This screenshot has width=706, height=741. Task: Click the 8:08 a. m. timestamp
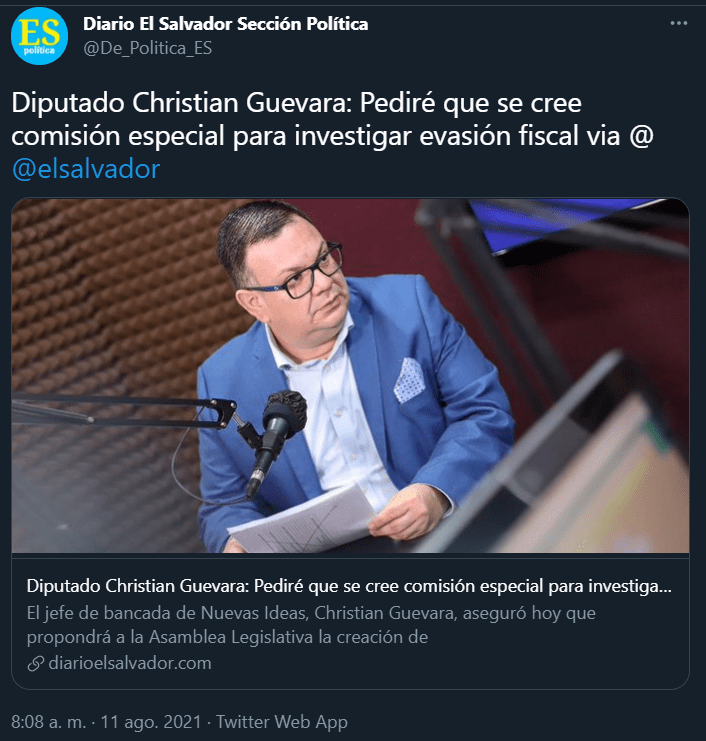[x=49, y=722]
